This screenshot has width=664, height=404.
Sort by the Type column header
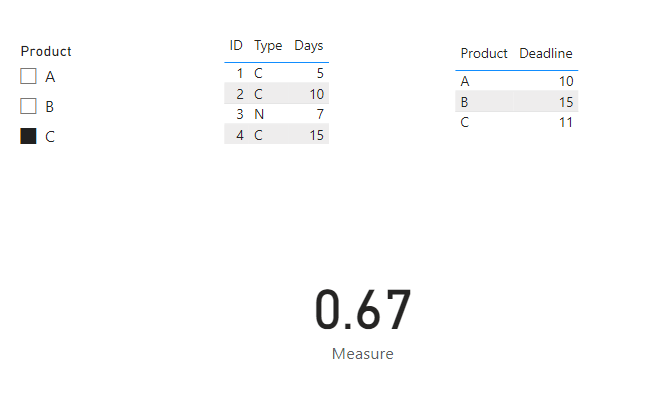268,46
